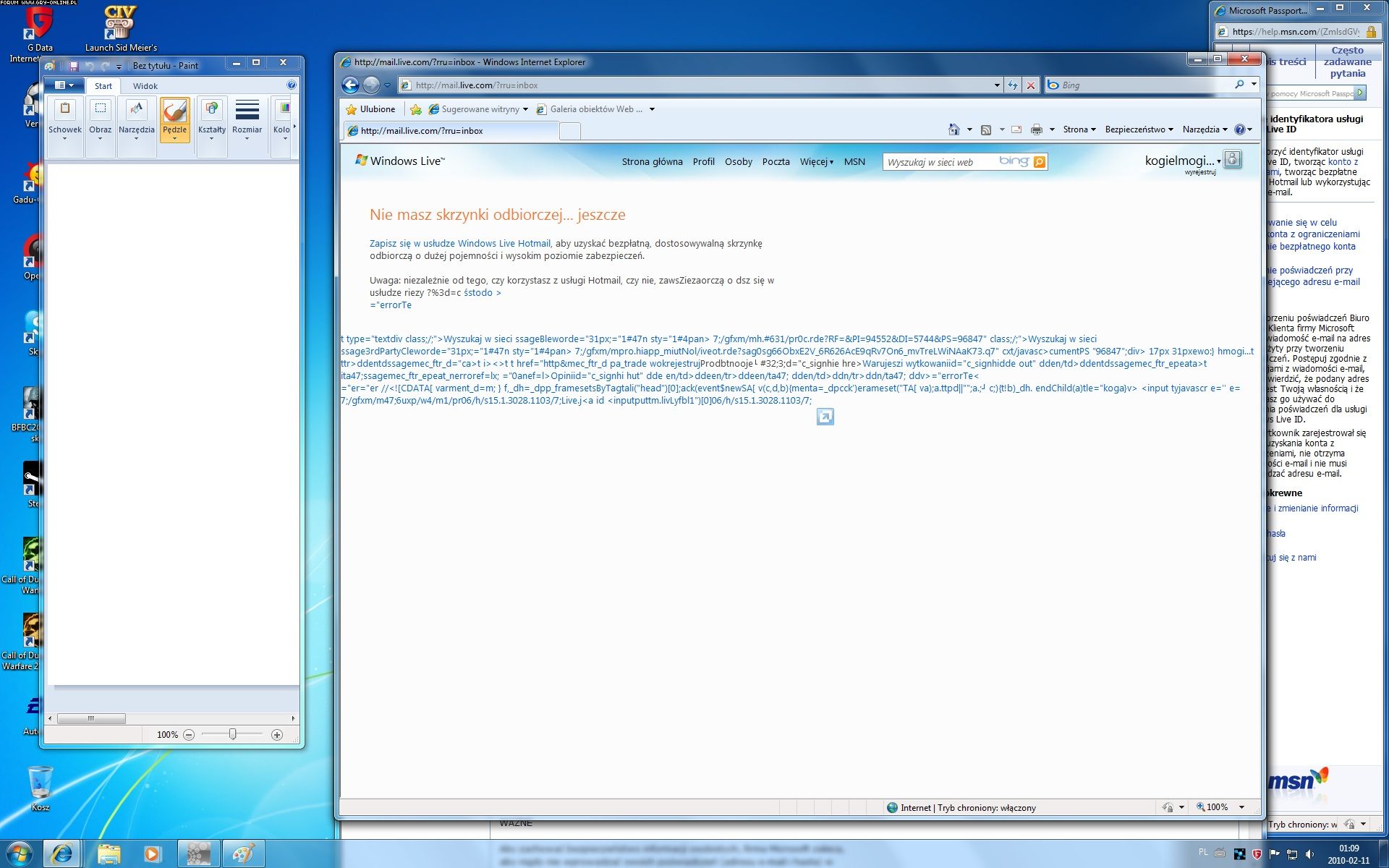This screenshot has height=868, width=1389.
Task: Click the orange Bing search button
Action: [1040, 162]
